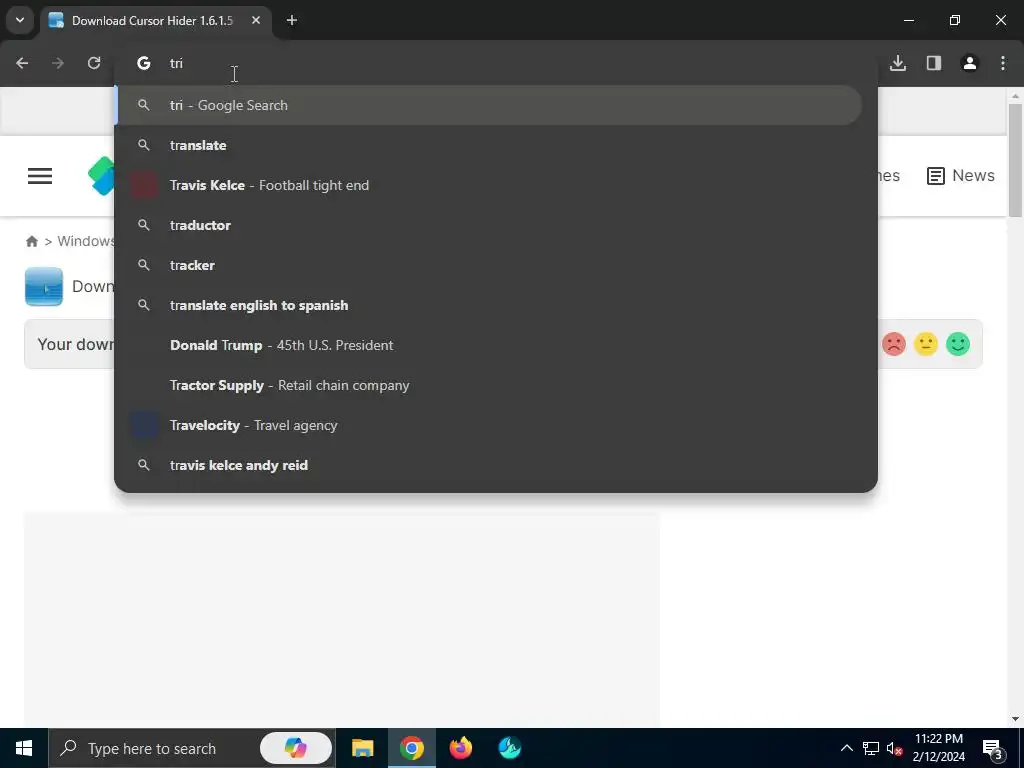Click the Chrome taskbar icon
Screen dimensions: 1024x768
click(x=411, y=748)
